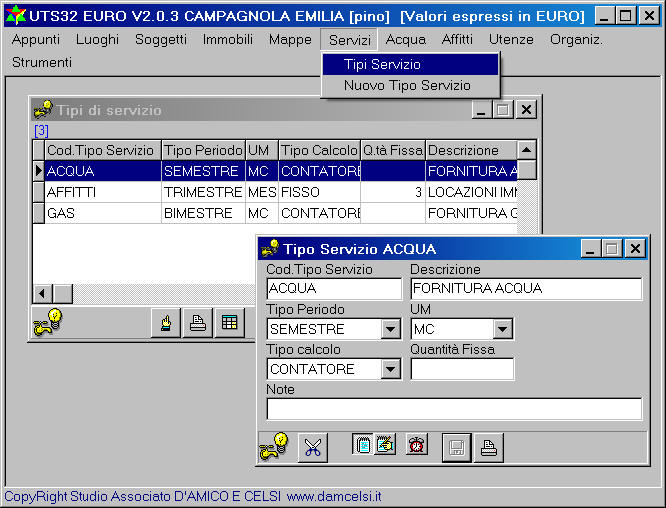Click the Note text field
Viewport: 666px width, 508px height.
[453, 409]
